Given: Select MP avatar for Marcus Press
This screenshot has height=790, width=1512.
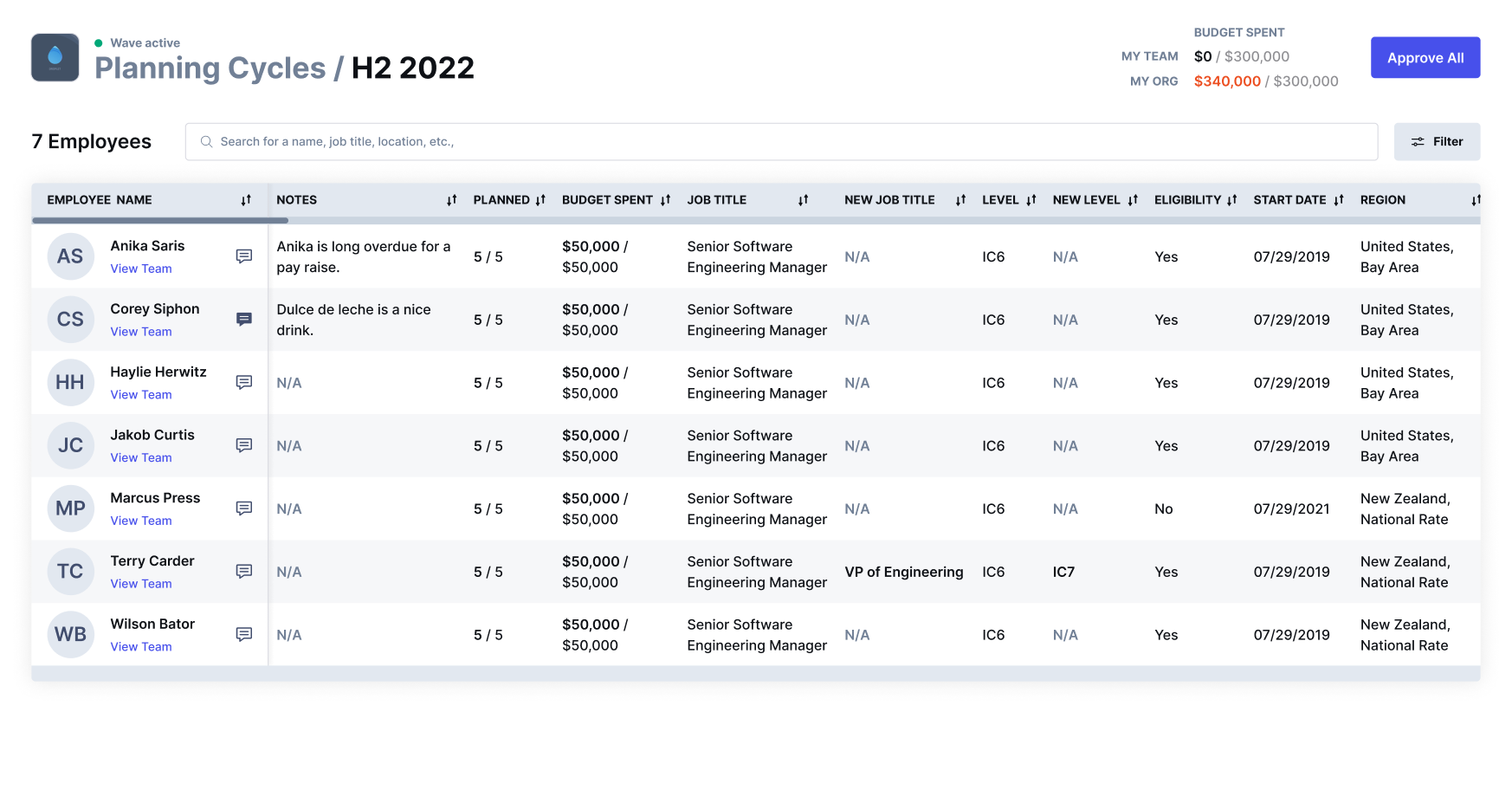Looking at the screenshot, I should 70,508.
